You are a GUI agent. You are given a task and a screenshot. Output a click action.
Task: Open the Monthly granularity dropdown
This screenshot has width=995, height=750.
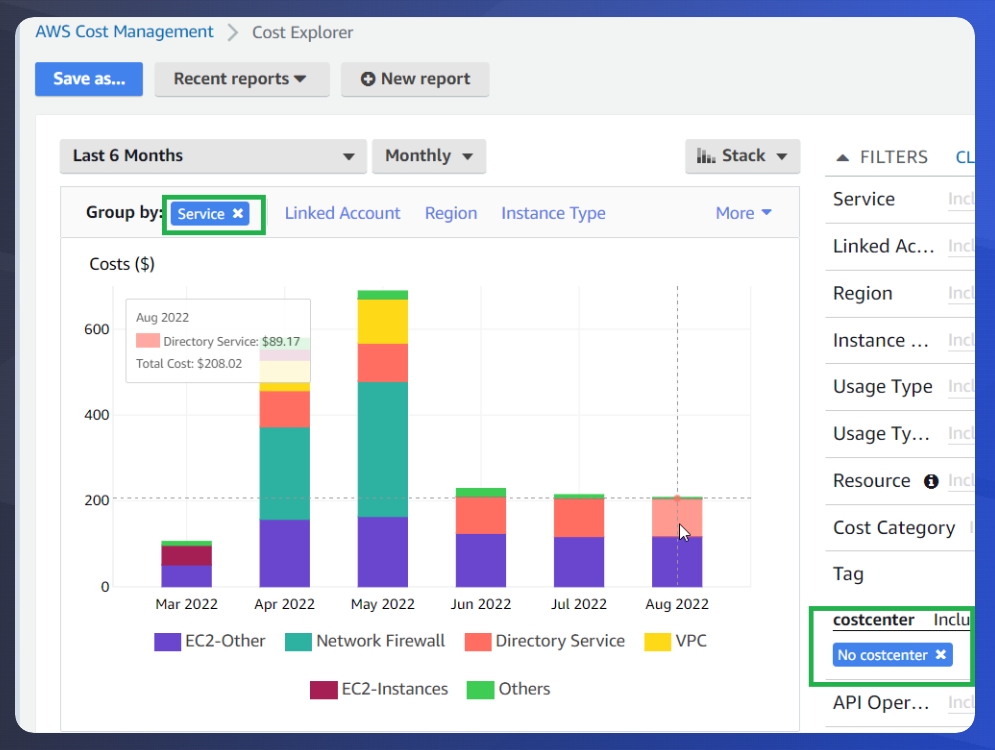tap(429, 156)
